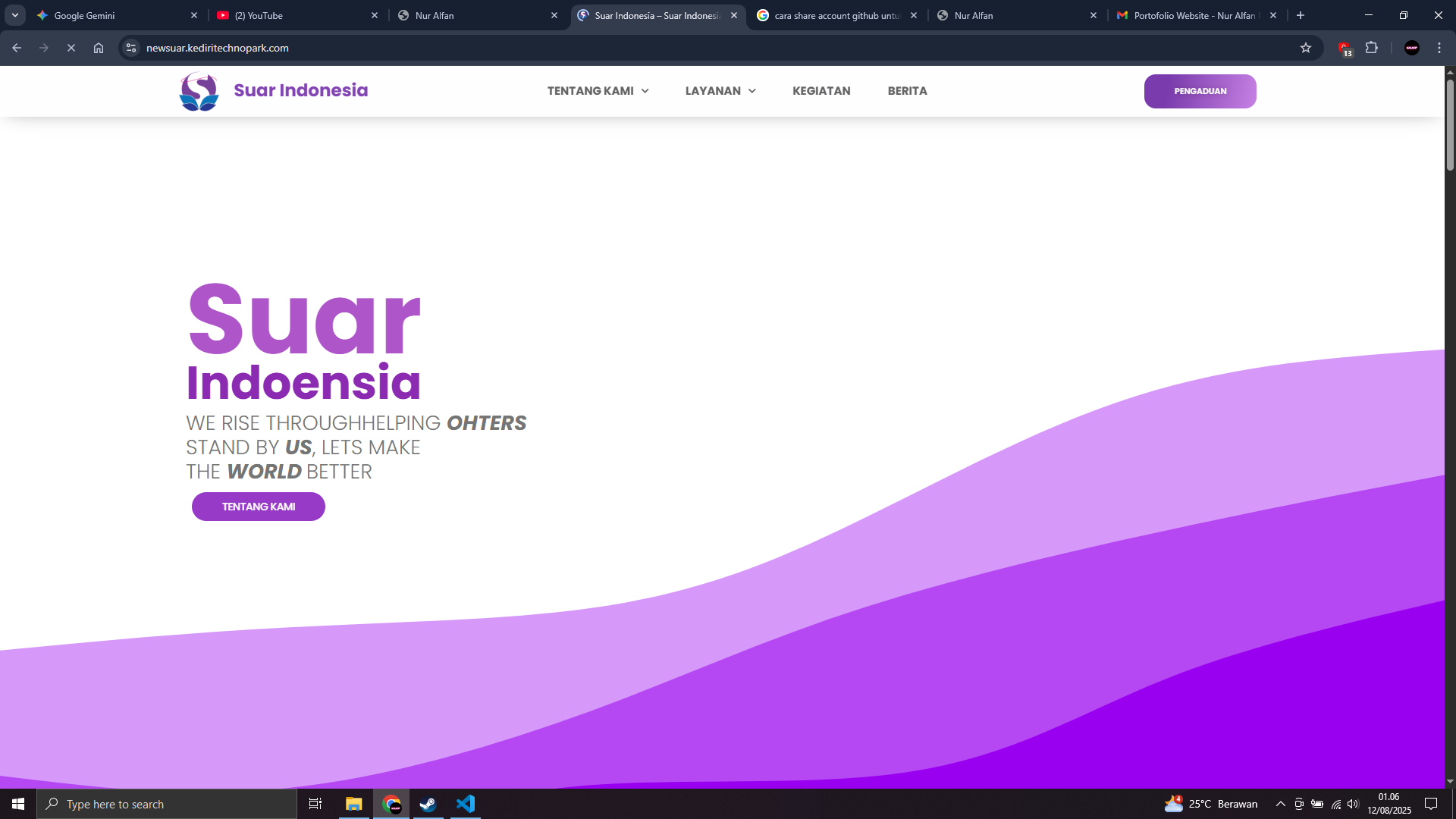This screenshot has height=819, width=1456.
Task: Expand the LAYANAN navigation dropdown
Action: (x=720, y=91)
